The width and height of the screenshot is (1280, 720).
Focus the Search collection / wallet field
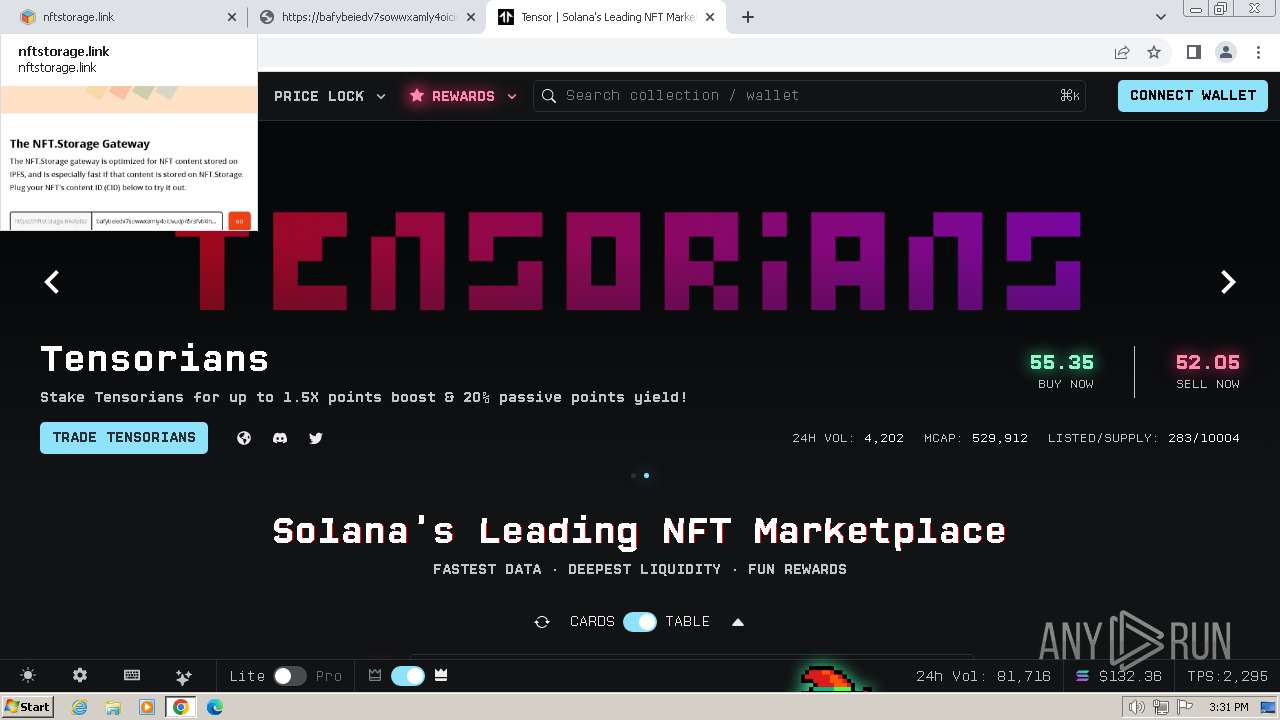pyautogui.click(x=810, y=96)
